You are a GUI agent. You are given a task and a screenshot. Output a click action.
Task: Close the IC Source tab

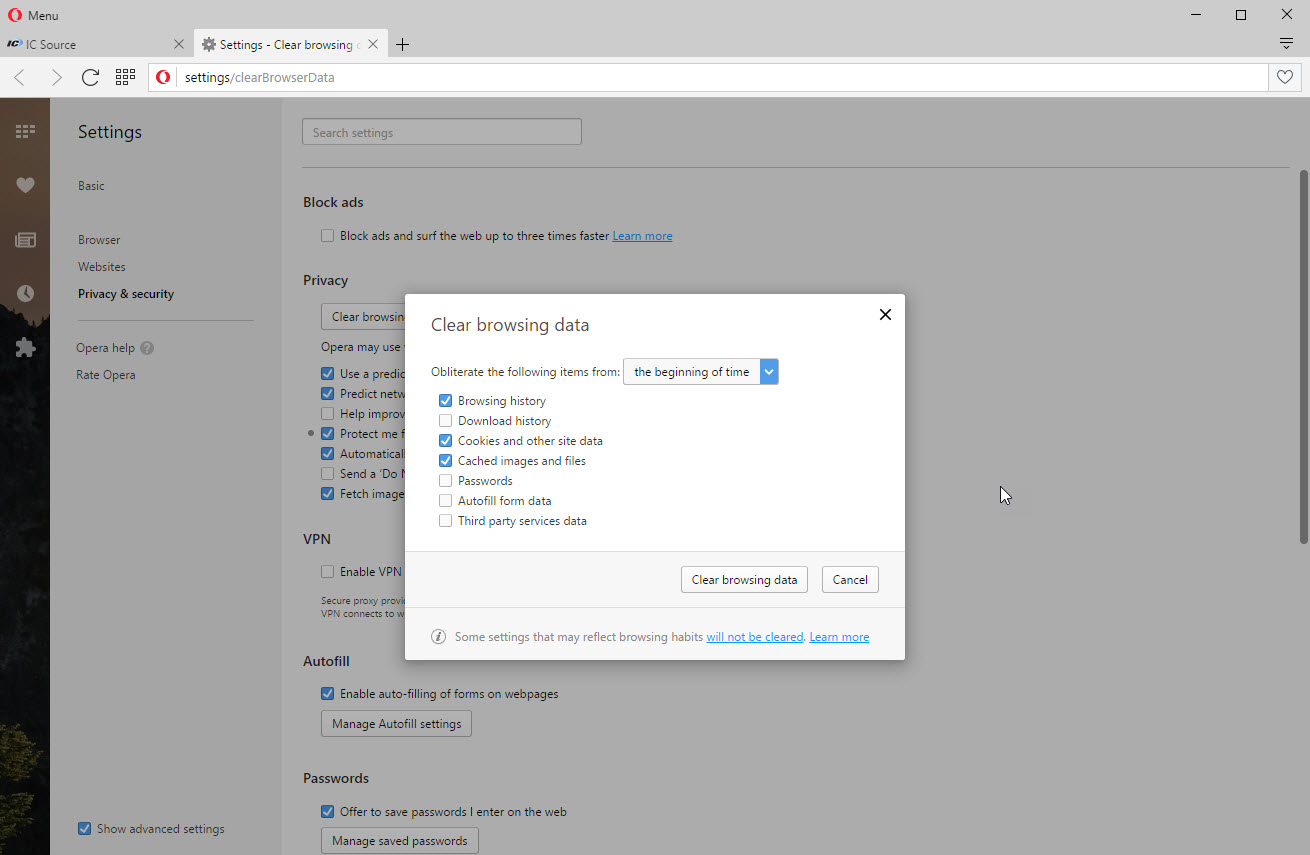coord(179,44)
